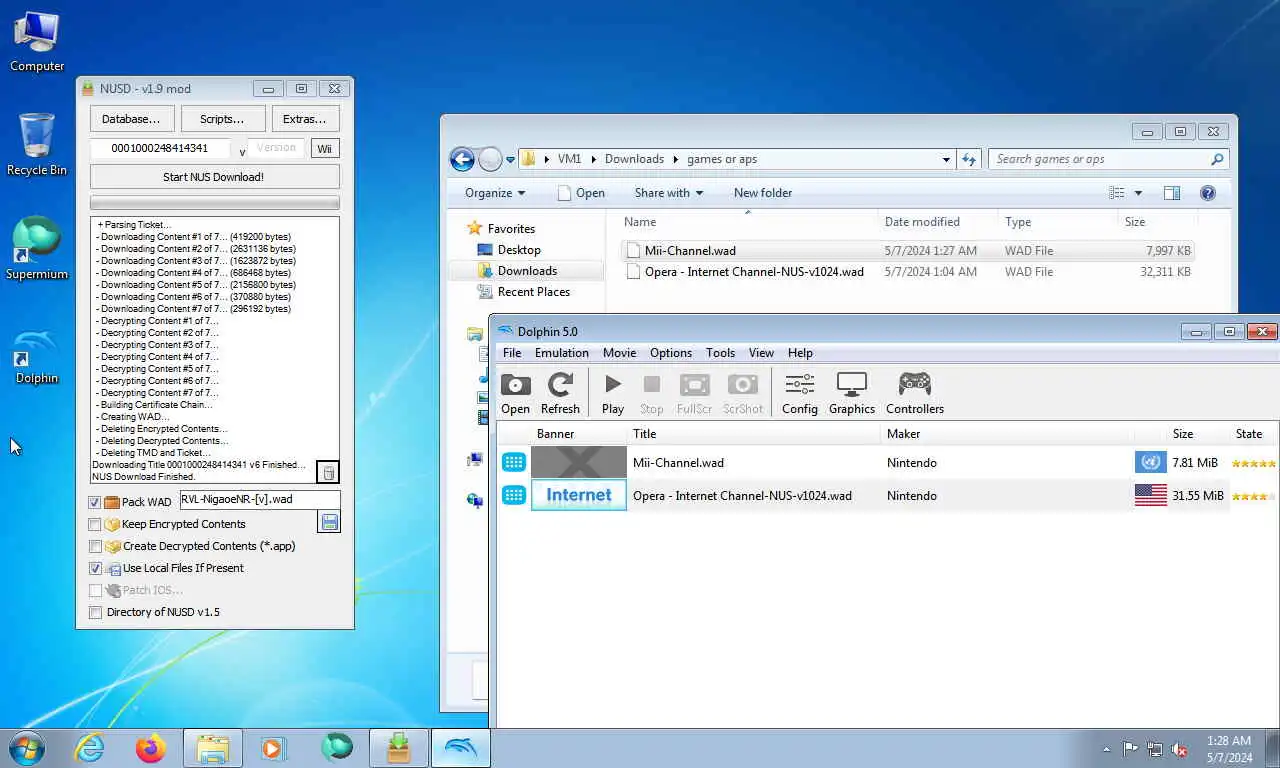Click the Search games or aps box
Screen dimensions: 1280x768
tap(1109, 159)
